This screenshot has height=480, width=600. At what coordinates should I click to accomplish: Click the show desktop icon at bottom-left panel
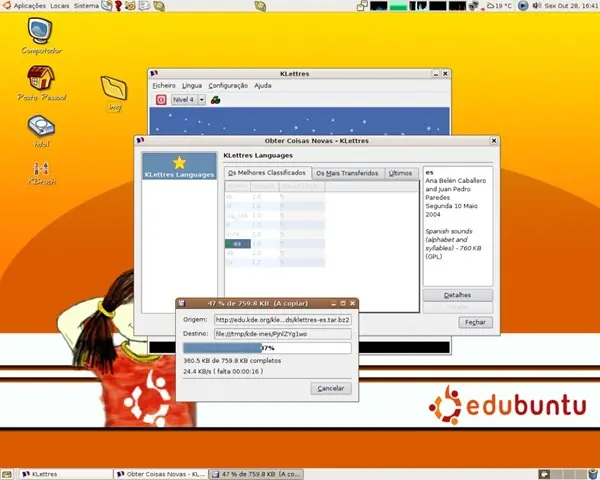click(7, 475)
